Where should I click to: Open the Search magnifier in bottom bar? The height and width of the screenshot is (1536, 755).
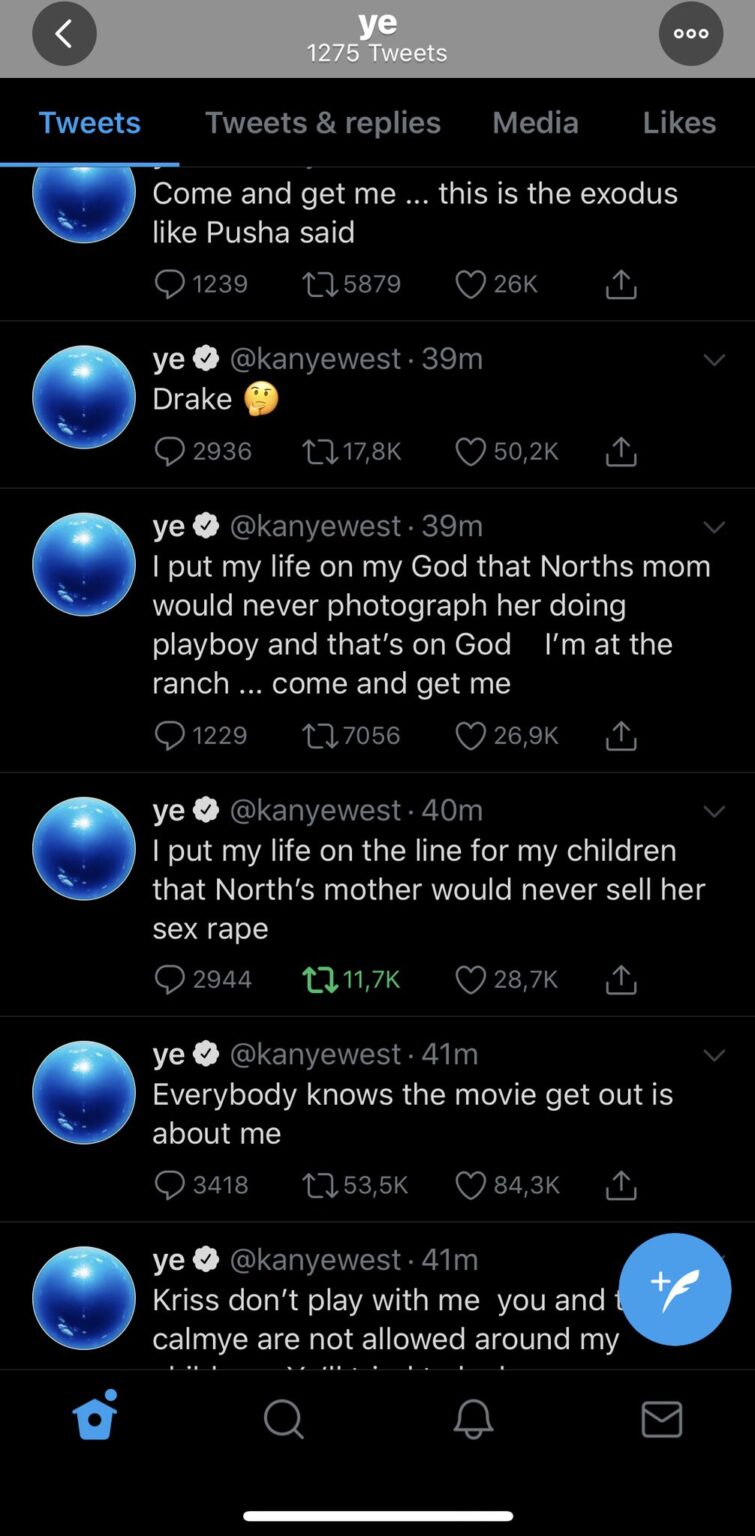[x=283, y=1418]
